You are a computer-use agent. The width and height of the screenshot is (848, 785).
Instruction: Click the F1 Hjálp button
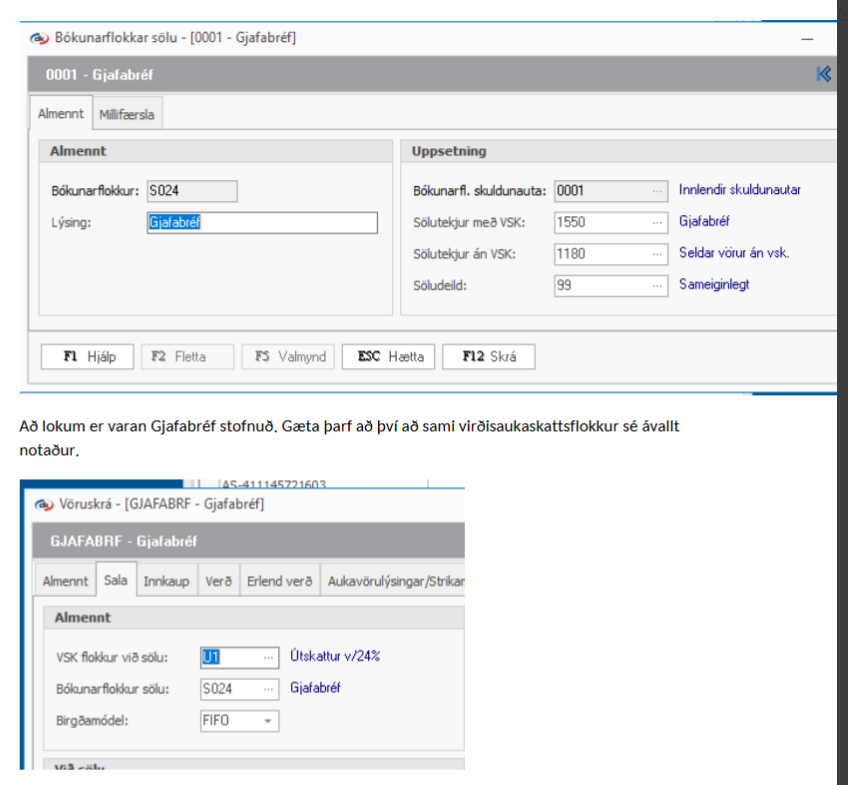point(87,357)
